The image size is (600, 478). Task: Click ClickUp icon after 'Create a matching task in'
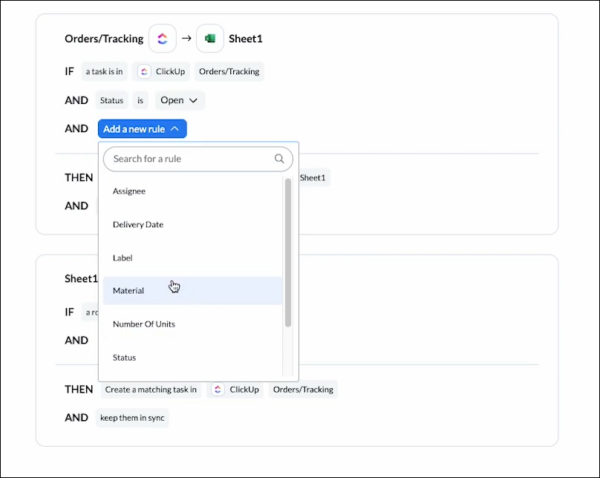[218, 388]
